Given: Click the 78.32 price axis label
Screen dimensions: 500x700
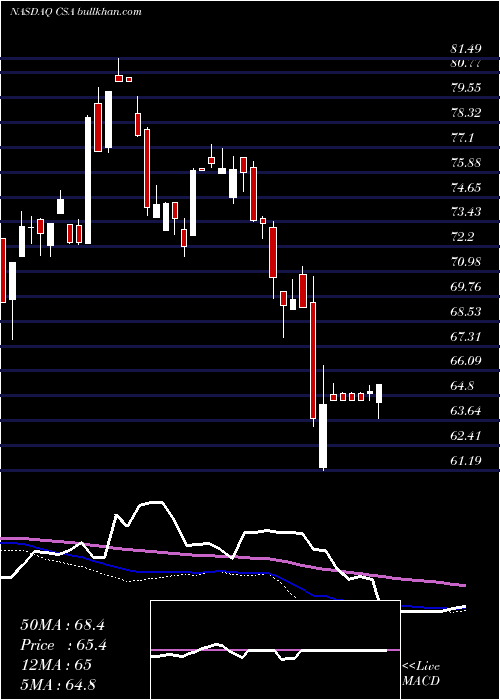Looking at the screenshot, I should pos(466,113).
